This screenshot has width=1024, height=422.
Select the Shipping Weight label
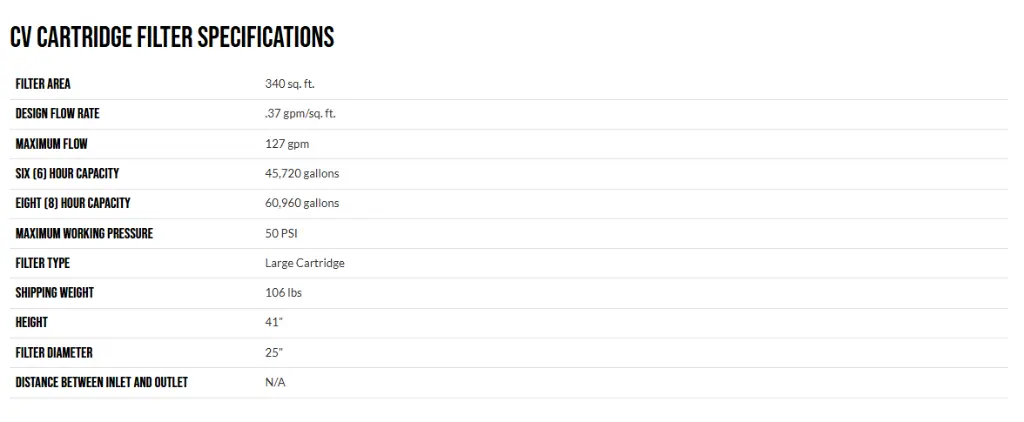point(55,293)
